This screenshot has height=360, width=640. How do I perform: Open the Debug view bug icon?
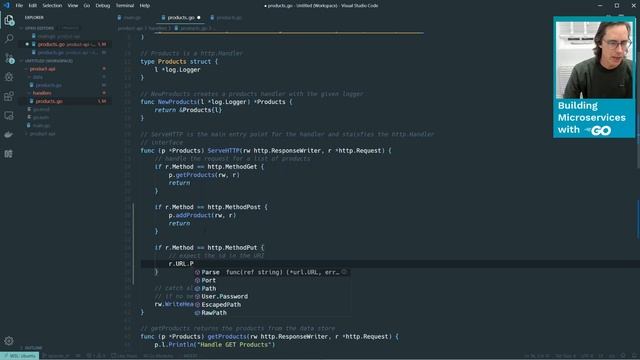pos(9,77)
